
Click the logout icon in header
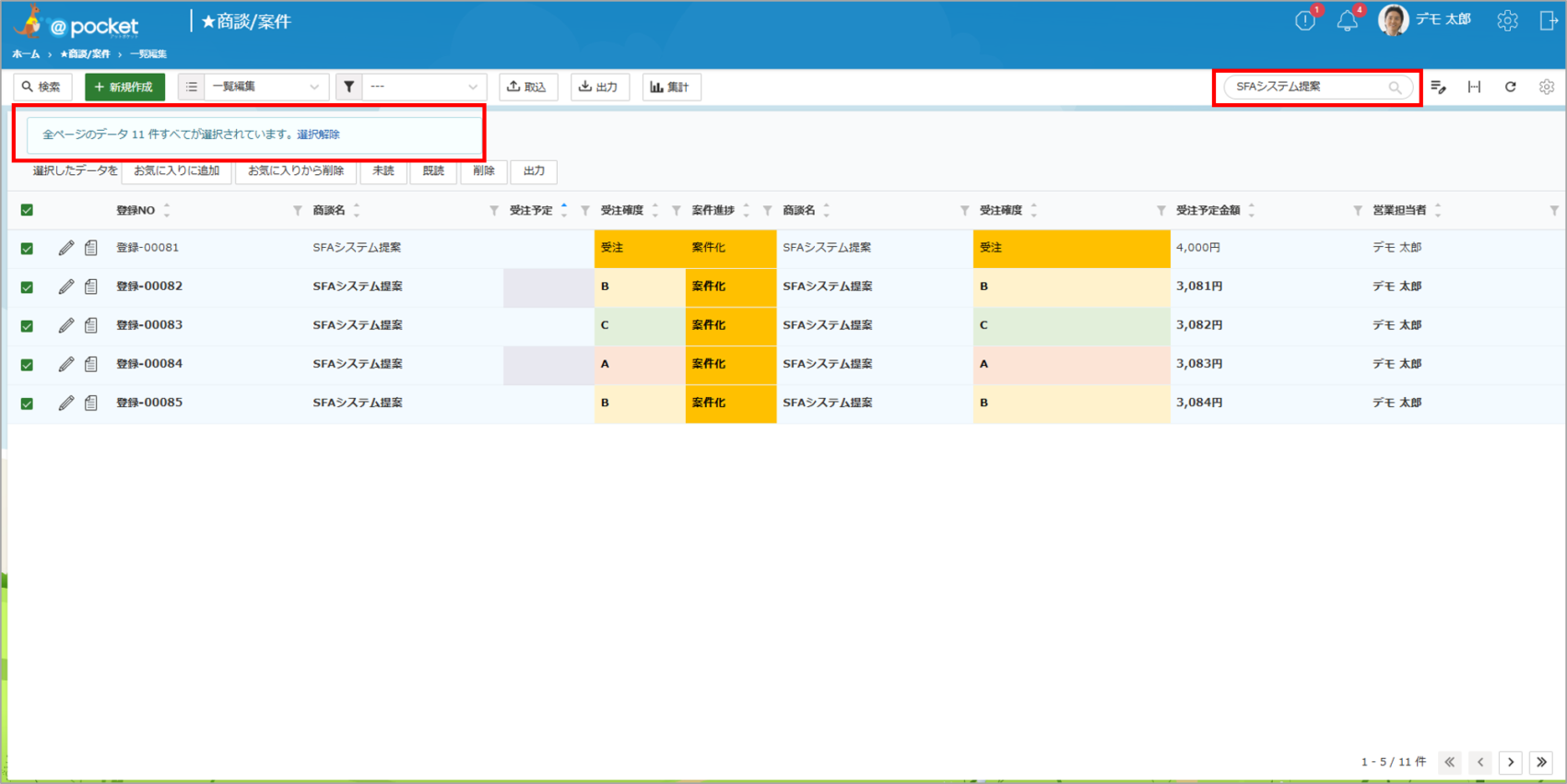click(x=1548, y=20)
